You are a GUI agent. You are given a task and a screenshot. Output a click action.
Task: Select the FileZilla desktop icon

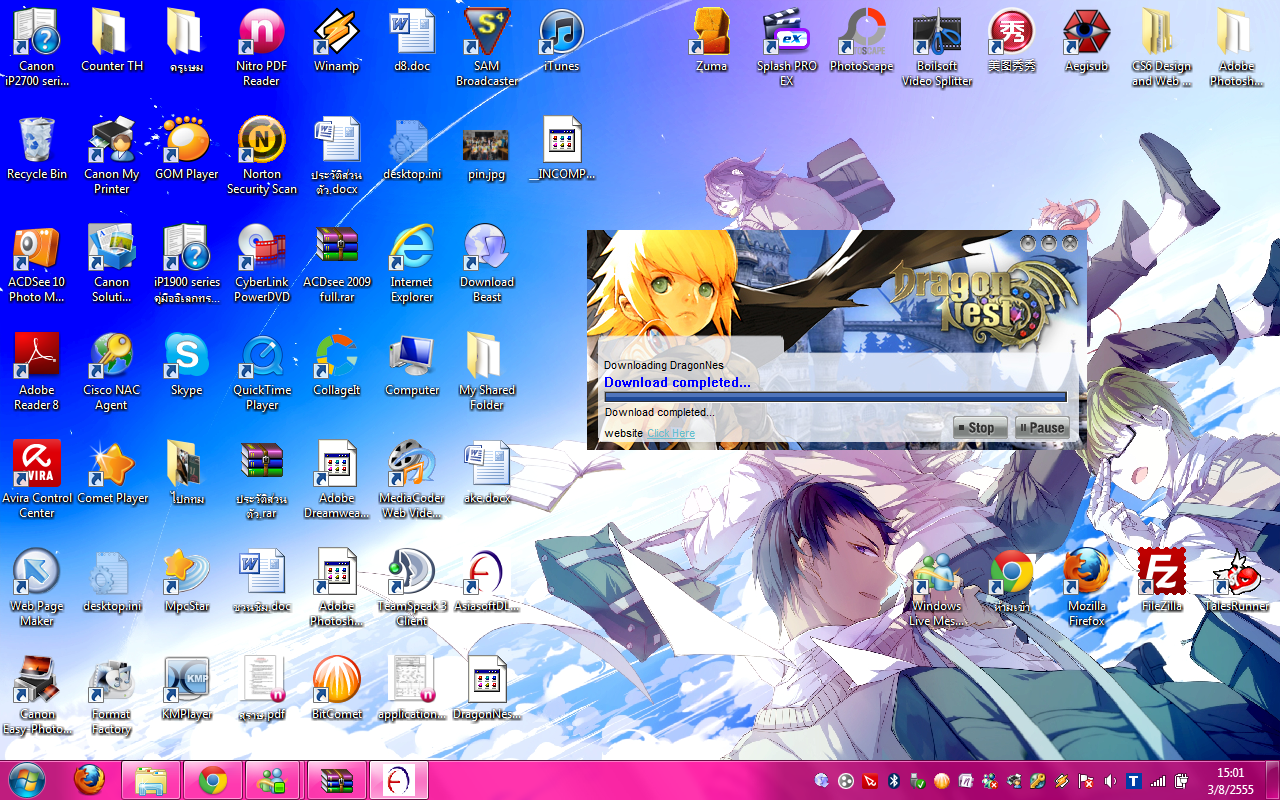pyautogui.click(x=1162, y=580)
